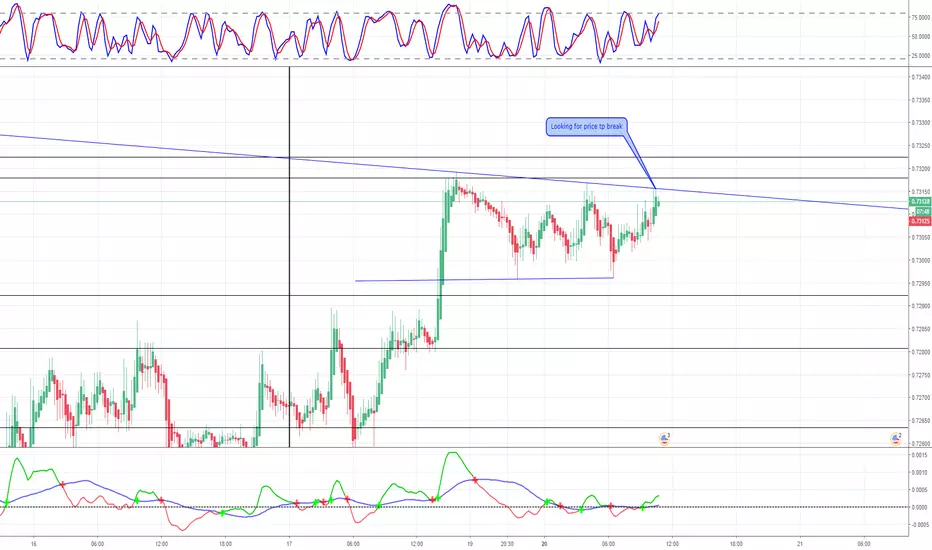Screen dimensions: 932x550
Task: Click the 0.73400 price scale value
Action: pyautogui.click(x=921, y=77)
